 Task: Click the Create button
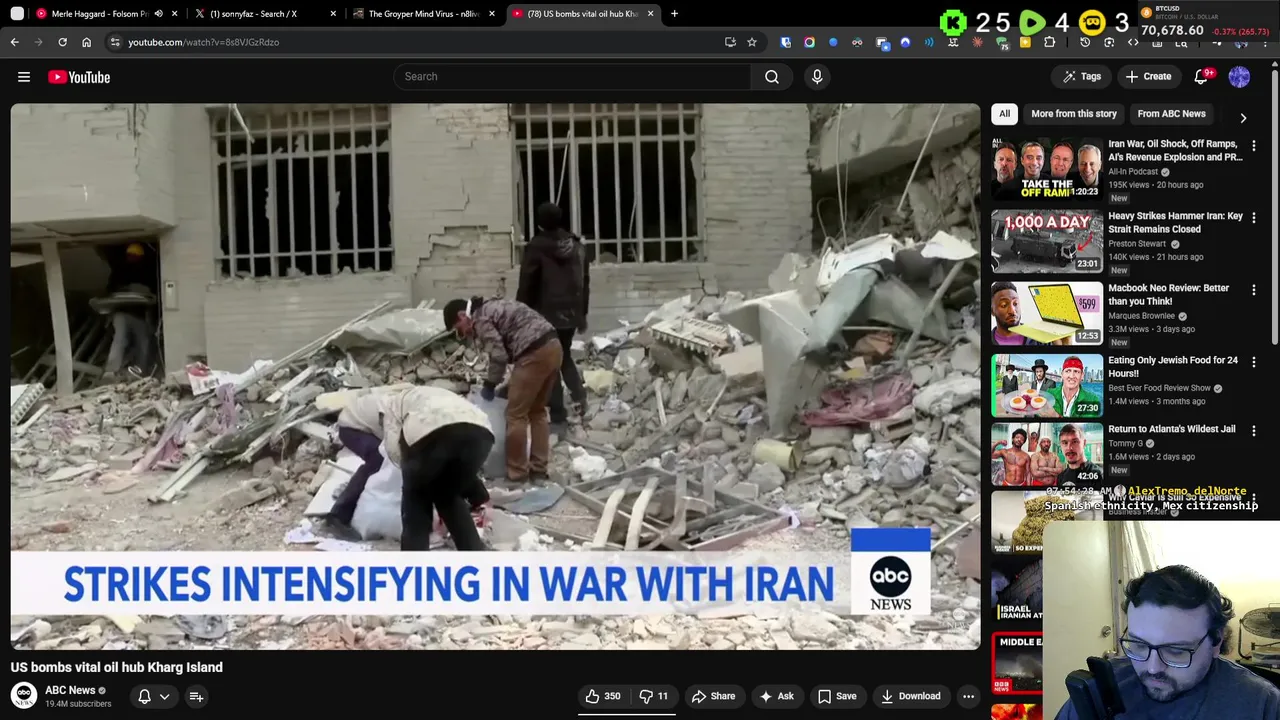[x=1148, y=77]
